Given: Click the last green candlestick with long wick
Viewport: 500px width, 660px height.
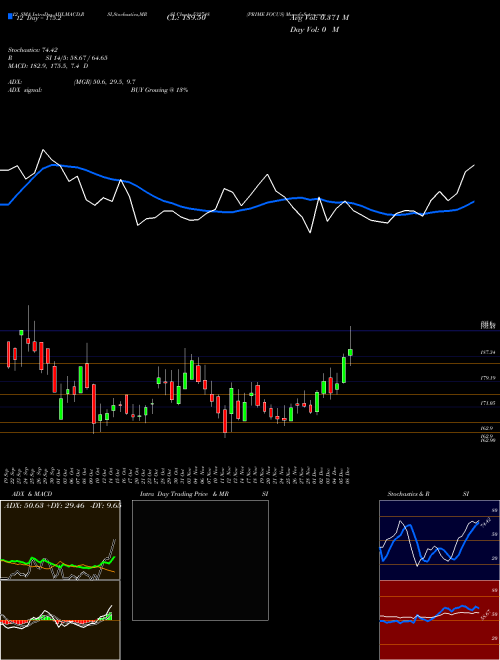Looking at the screenshot, I should point(350,352).
